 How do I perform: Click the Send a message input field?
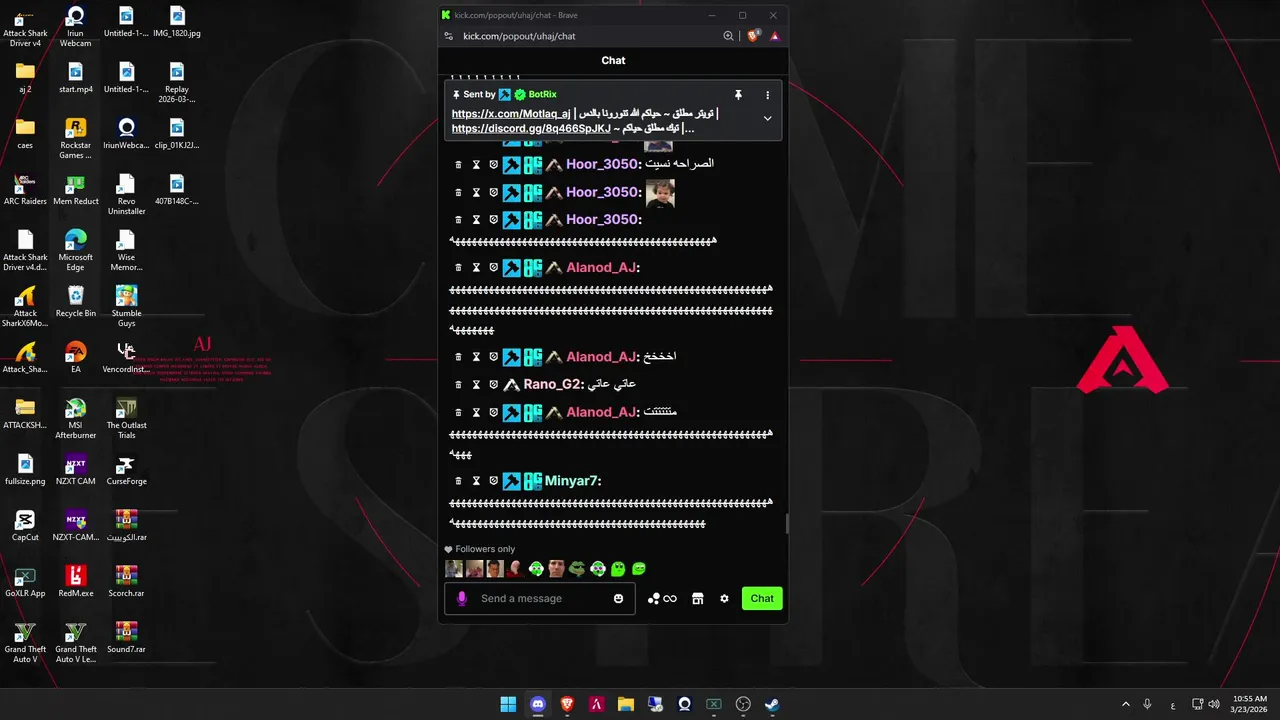[x=540, y=599]
